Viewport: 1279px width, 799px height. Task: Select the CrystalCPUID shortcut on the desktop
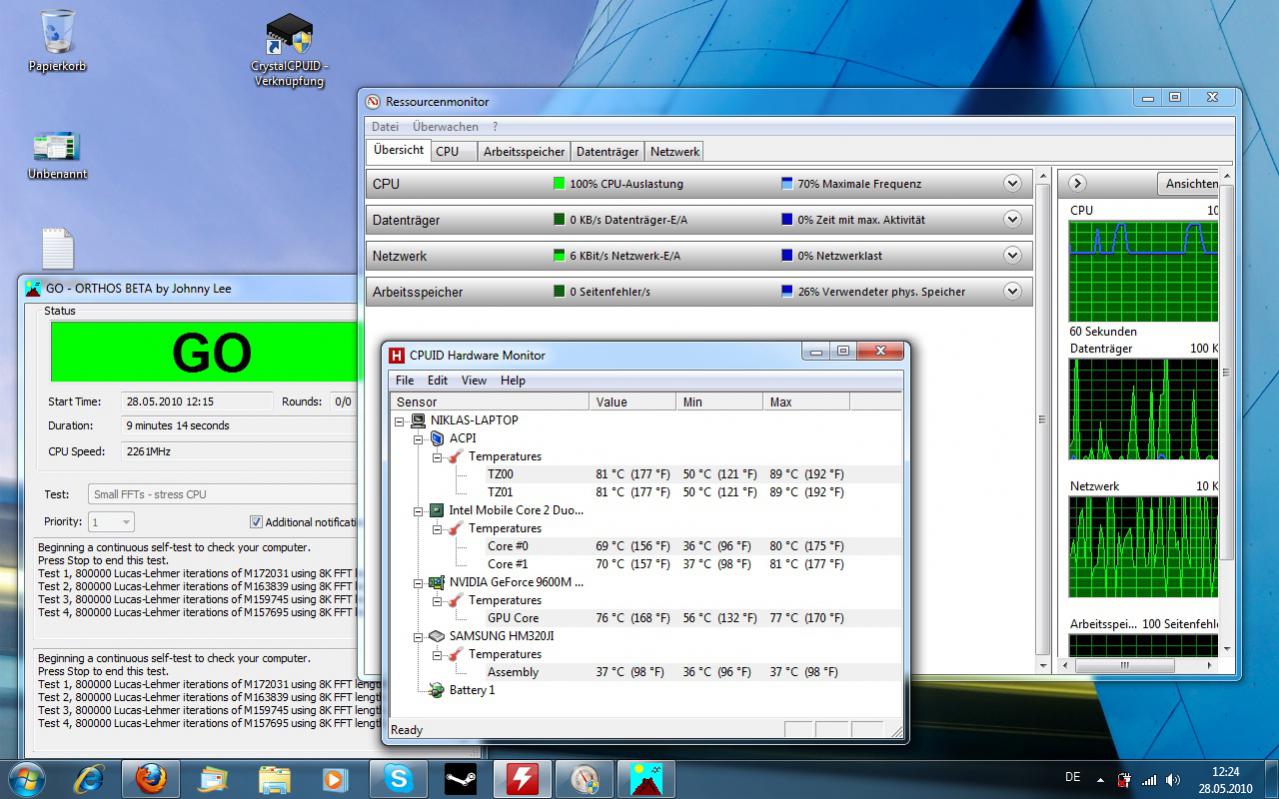tap(289, 50)
